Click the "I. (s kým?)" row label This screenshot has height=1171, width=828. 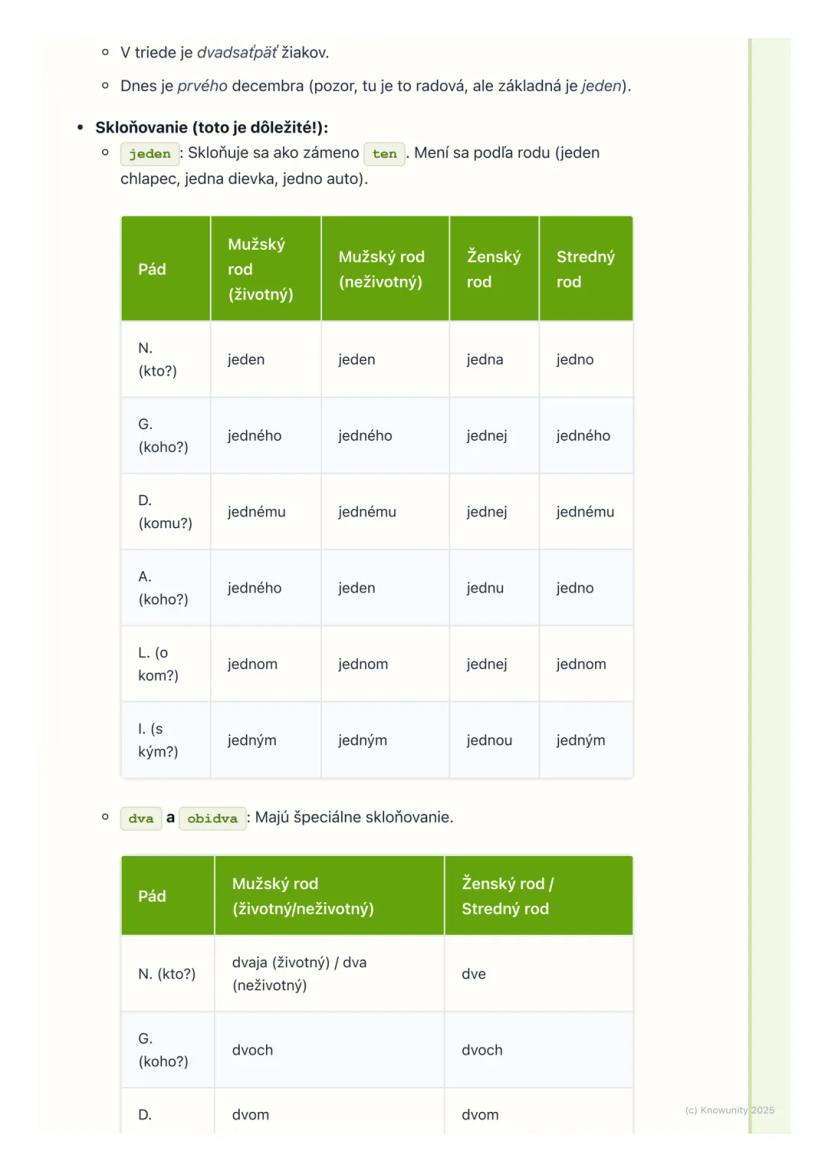[158, 741]
